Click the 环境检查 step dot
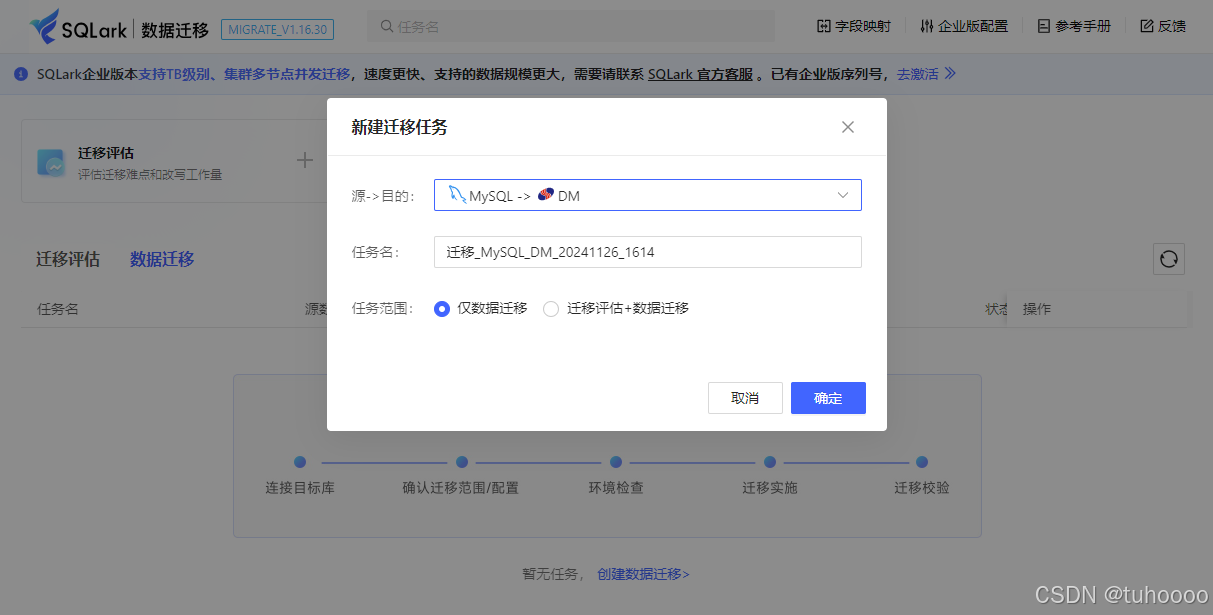Viewport: 1213px width, 615px height. [616, 462]
